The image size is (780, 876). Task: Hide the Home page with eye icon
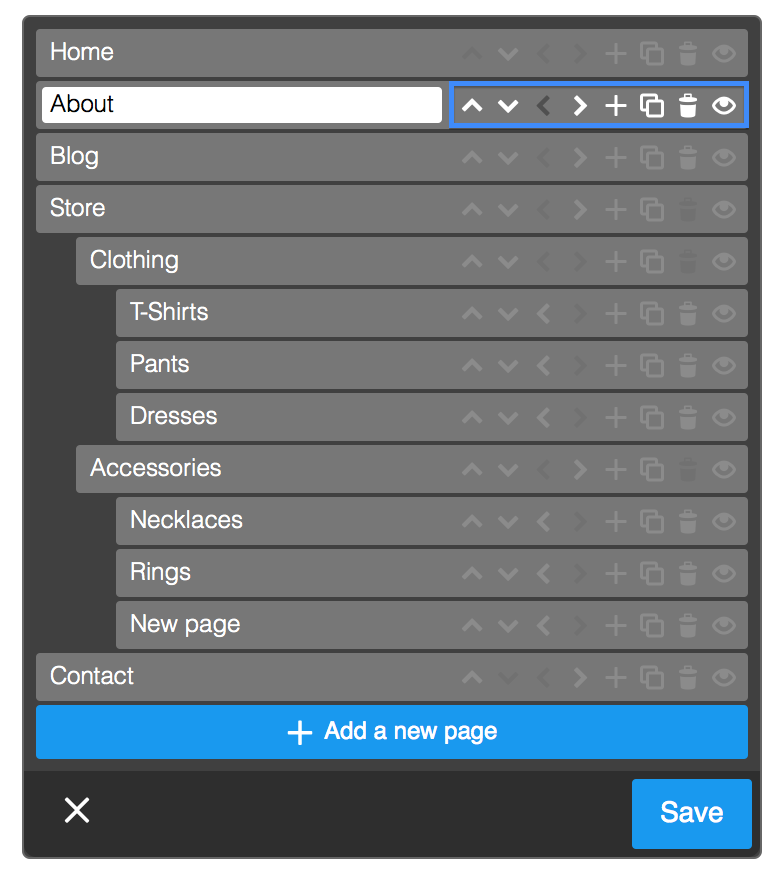724,54
